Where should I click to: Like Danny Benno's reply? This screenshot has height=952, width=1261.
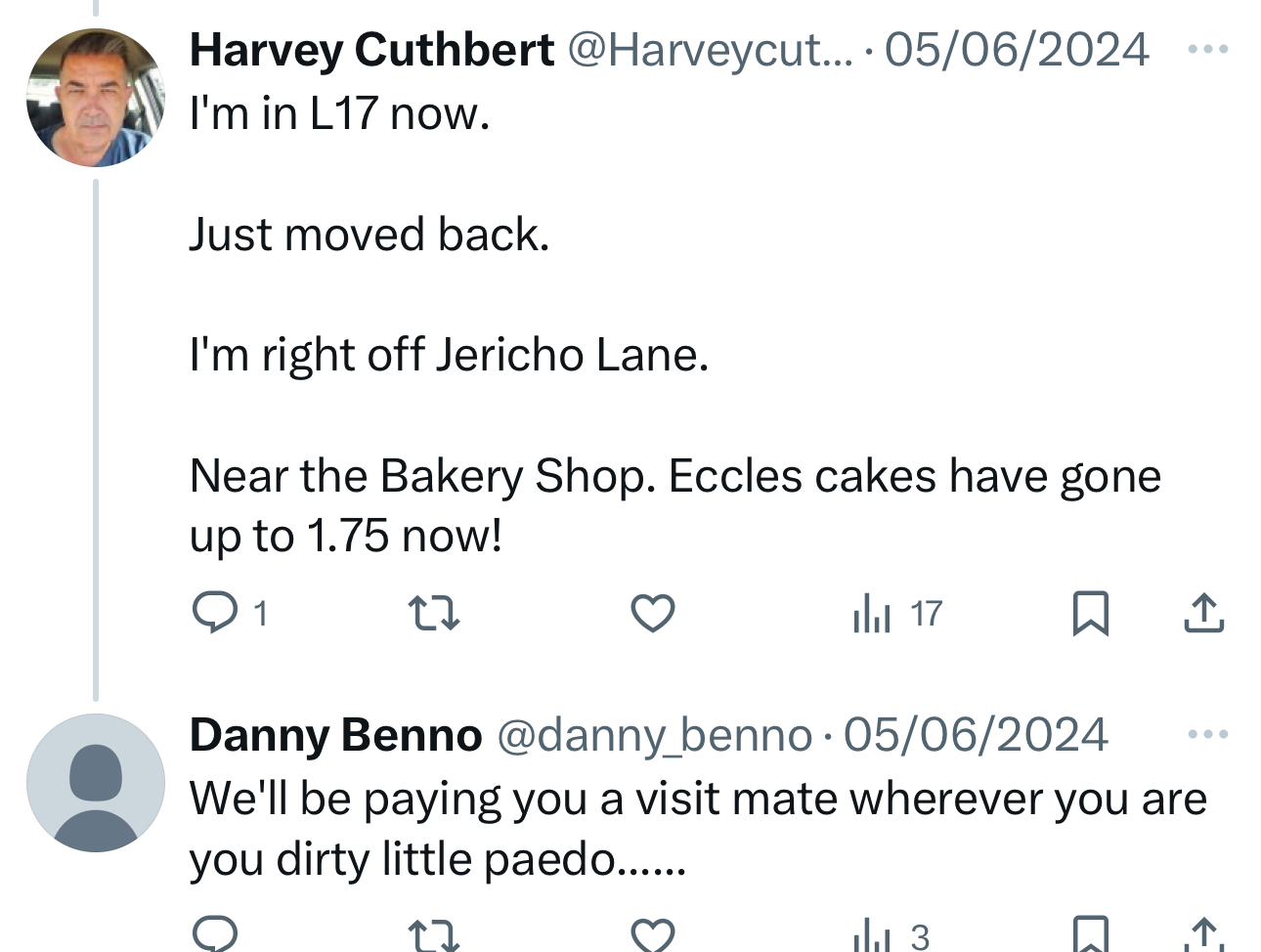coord(652,935)
